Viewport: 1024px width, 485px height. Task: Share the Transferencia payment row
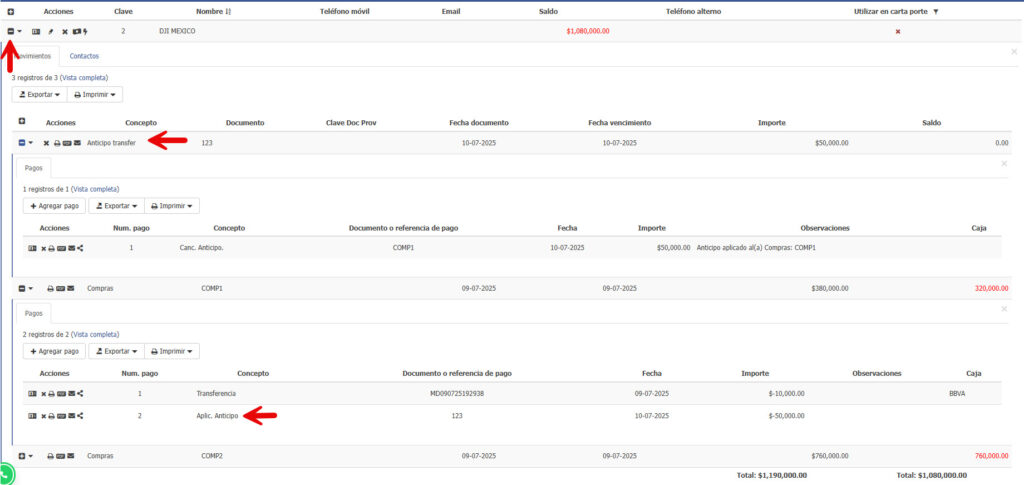79,393
